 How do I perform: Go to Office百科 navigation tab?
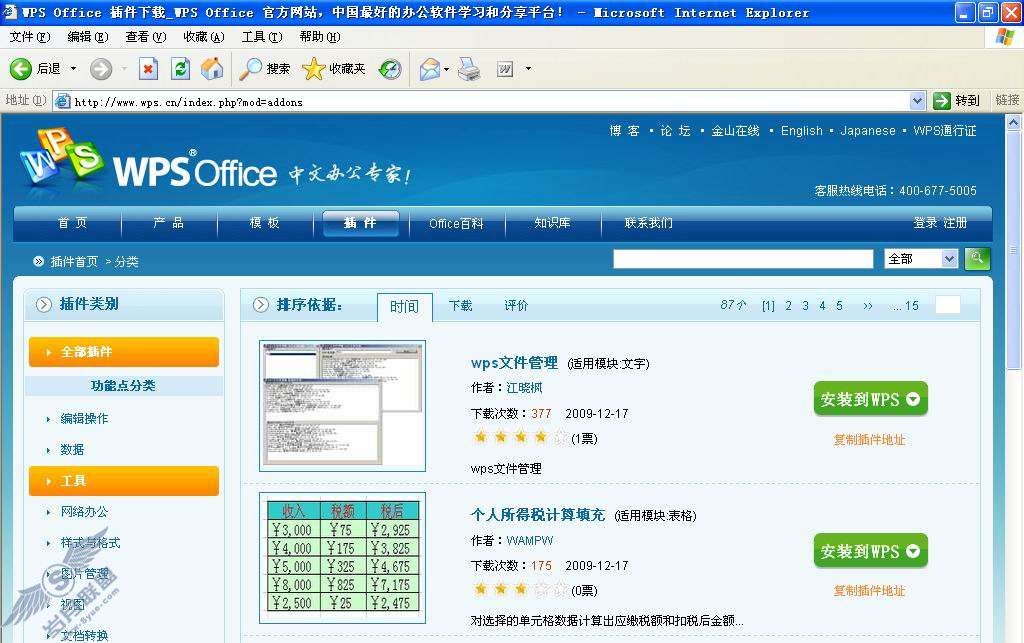[x=456, y=223]
